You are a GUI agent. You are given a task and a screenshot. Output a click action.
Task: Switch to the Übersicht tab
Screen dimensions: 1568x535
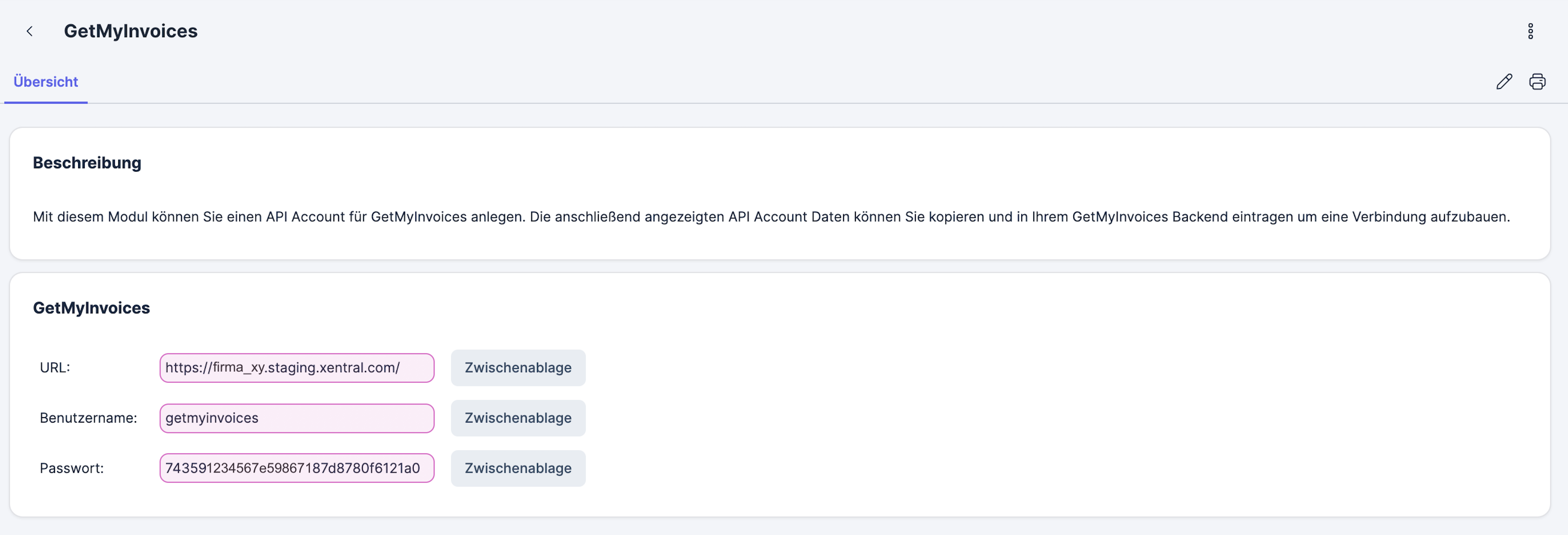tap(45, 81)
